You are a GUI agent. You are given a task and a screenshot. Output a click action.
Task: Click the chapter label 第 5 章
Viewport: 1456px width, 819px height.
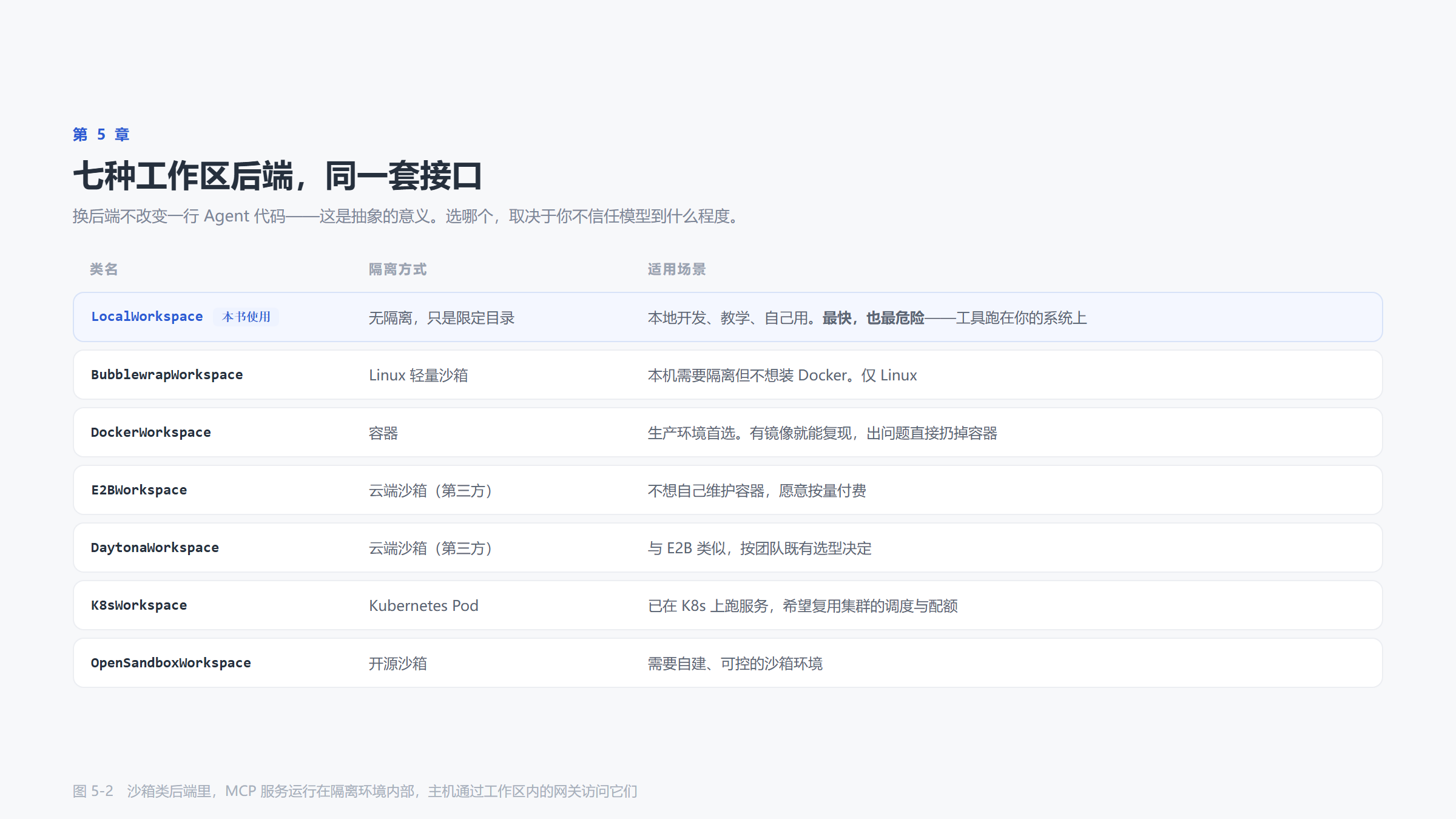coord(101,135)
